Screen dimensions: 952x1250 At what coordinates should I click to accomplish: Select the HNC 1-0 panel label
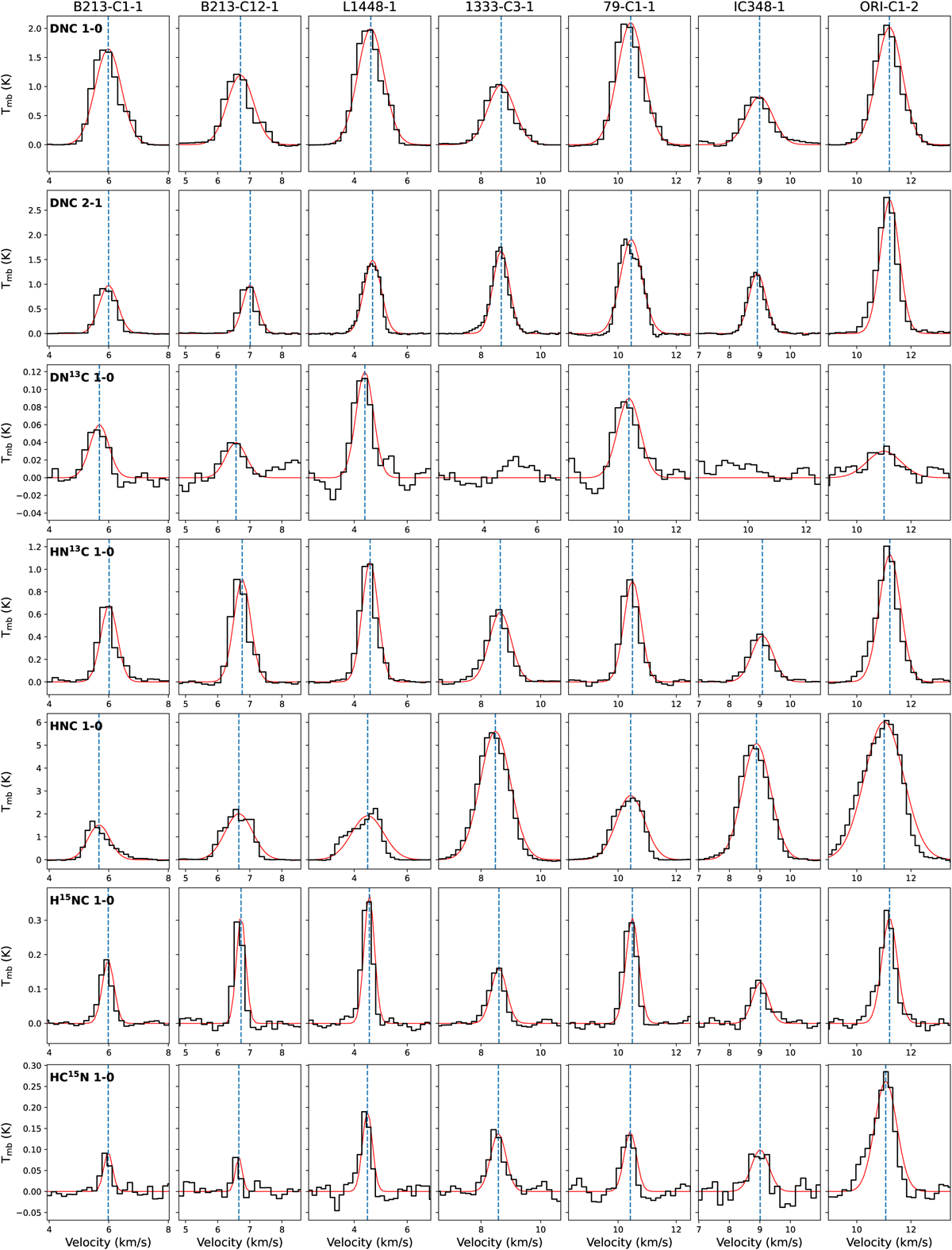click(x=76, y=726)
